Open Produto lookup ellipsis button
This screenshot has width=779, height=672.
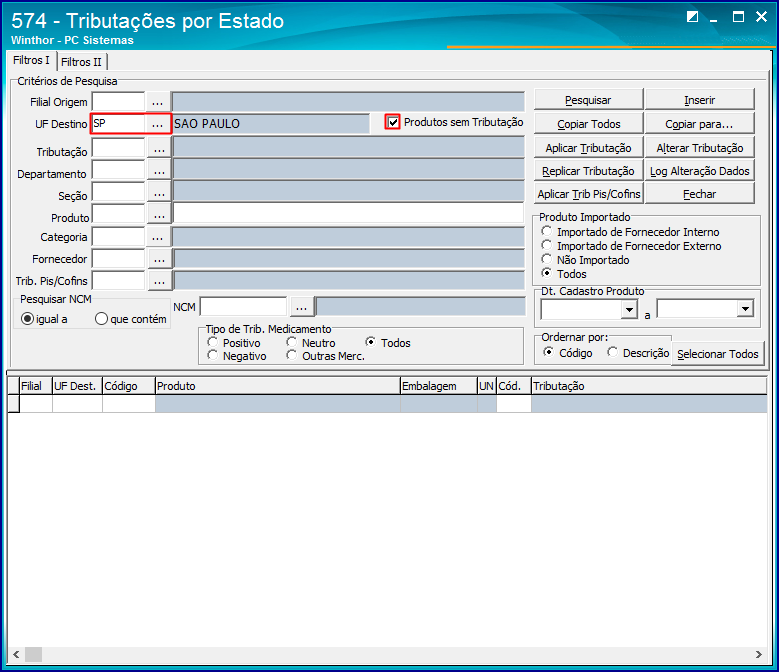pos(159,215)
